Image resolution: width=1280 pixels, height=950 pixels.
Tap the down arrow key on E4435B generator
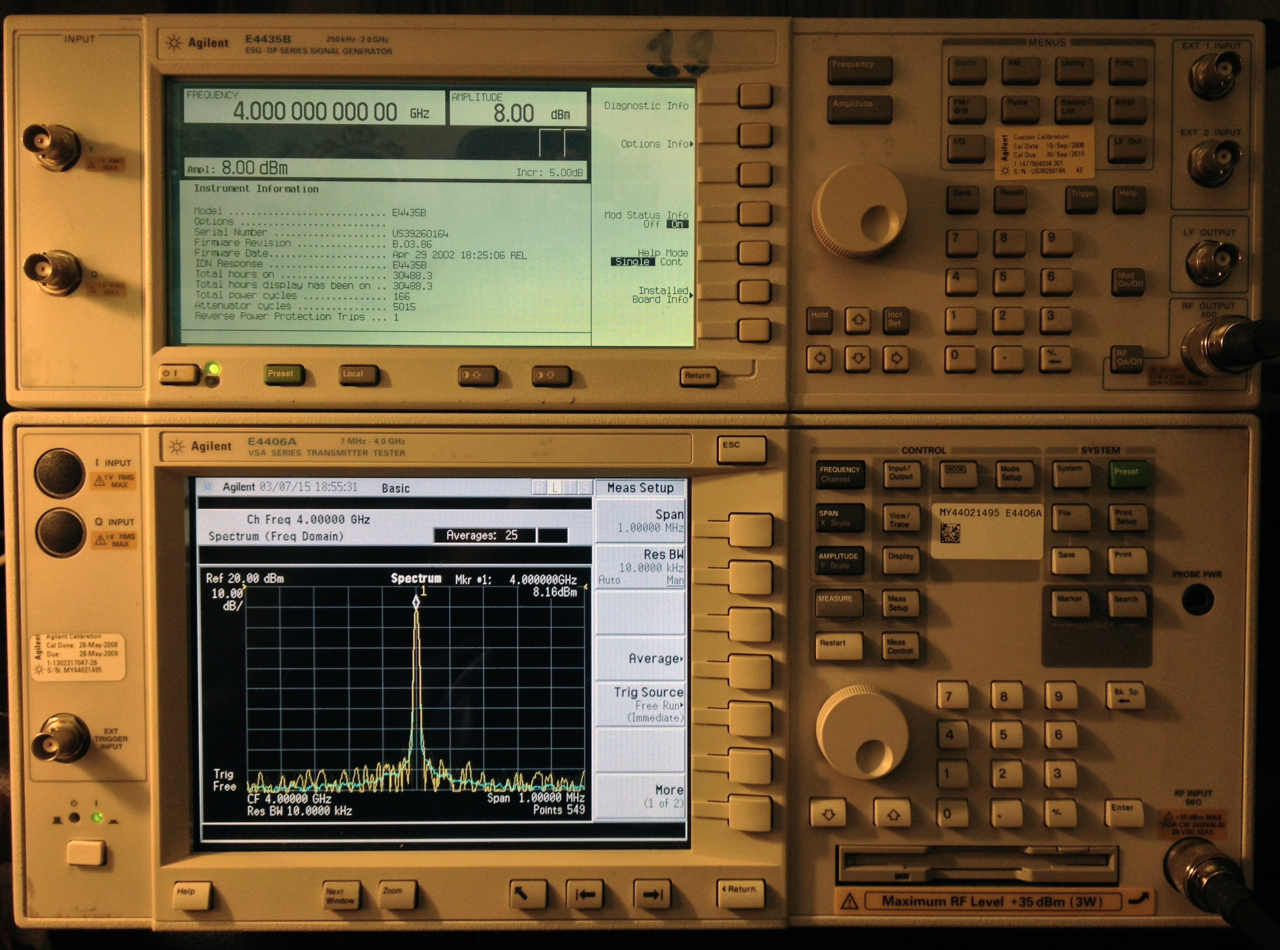pyautogui.click(x=857, y=357)
